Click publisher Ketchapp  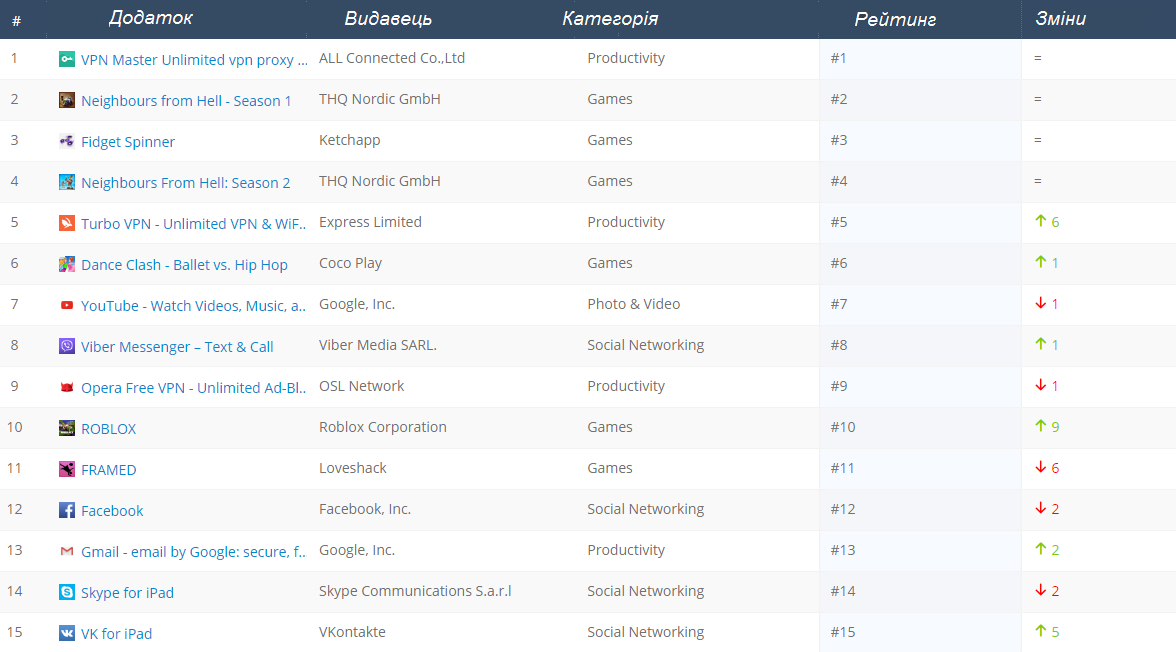[x=350, y=140]
